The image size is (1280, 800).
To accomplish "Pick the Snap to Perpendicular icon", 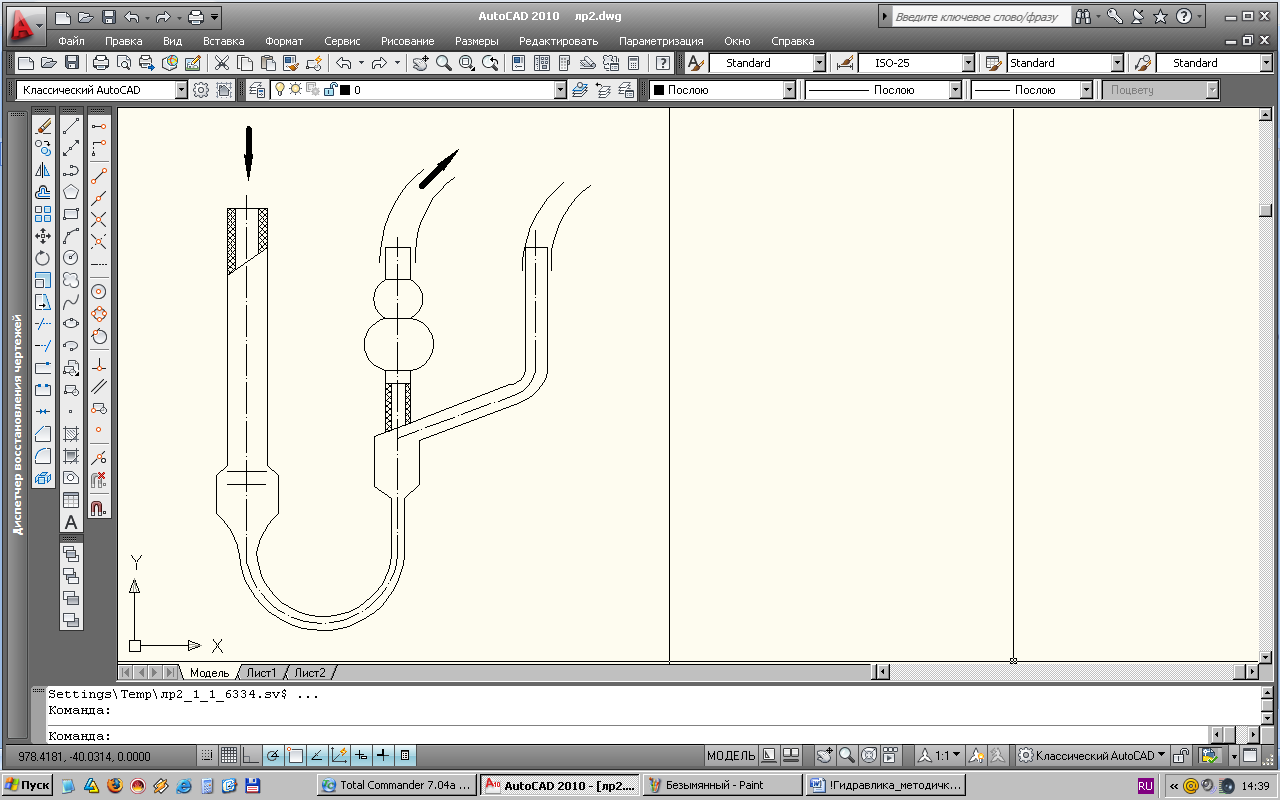I will point(99,365).
